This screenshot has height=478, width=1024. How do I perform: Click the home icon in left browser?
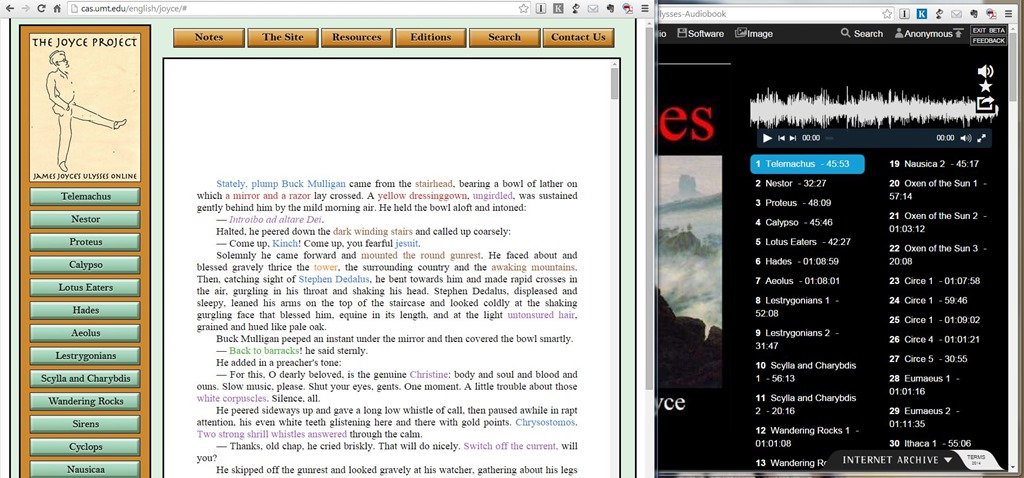tap(60, 8)
